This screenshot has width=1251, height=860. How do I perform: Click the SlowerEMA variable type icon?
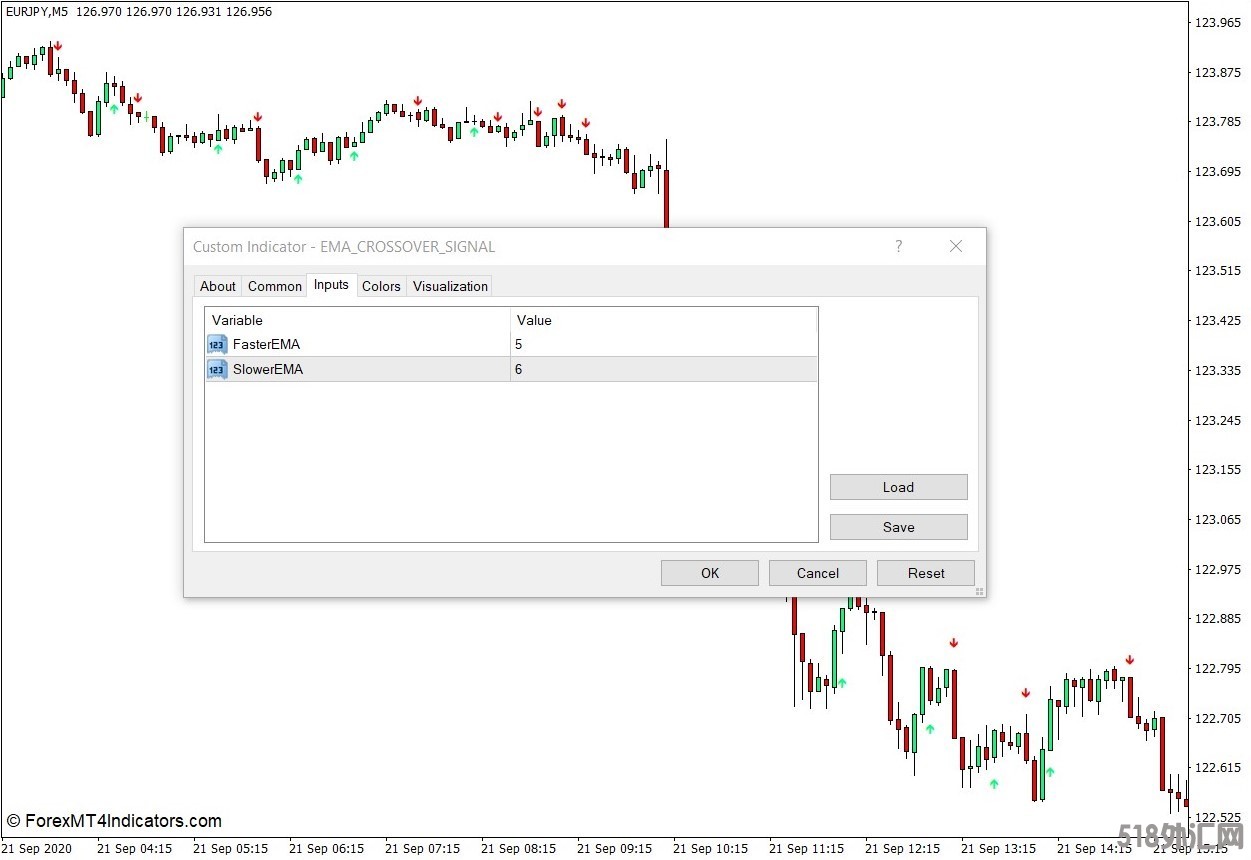[217, 370]
